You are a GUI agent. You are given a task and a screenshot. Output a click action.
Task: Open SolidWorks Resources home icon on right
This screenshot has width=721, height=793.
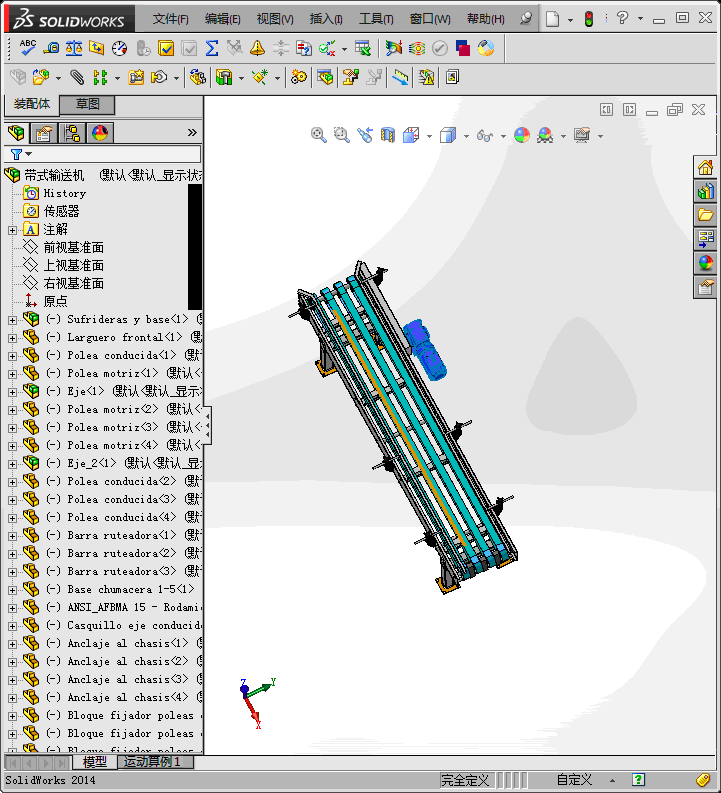[x=705, y=167]
